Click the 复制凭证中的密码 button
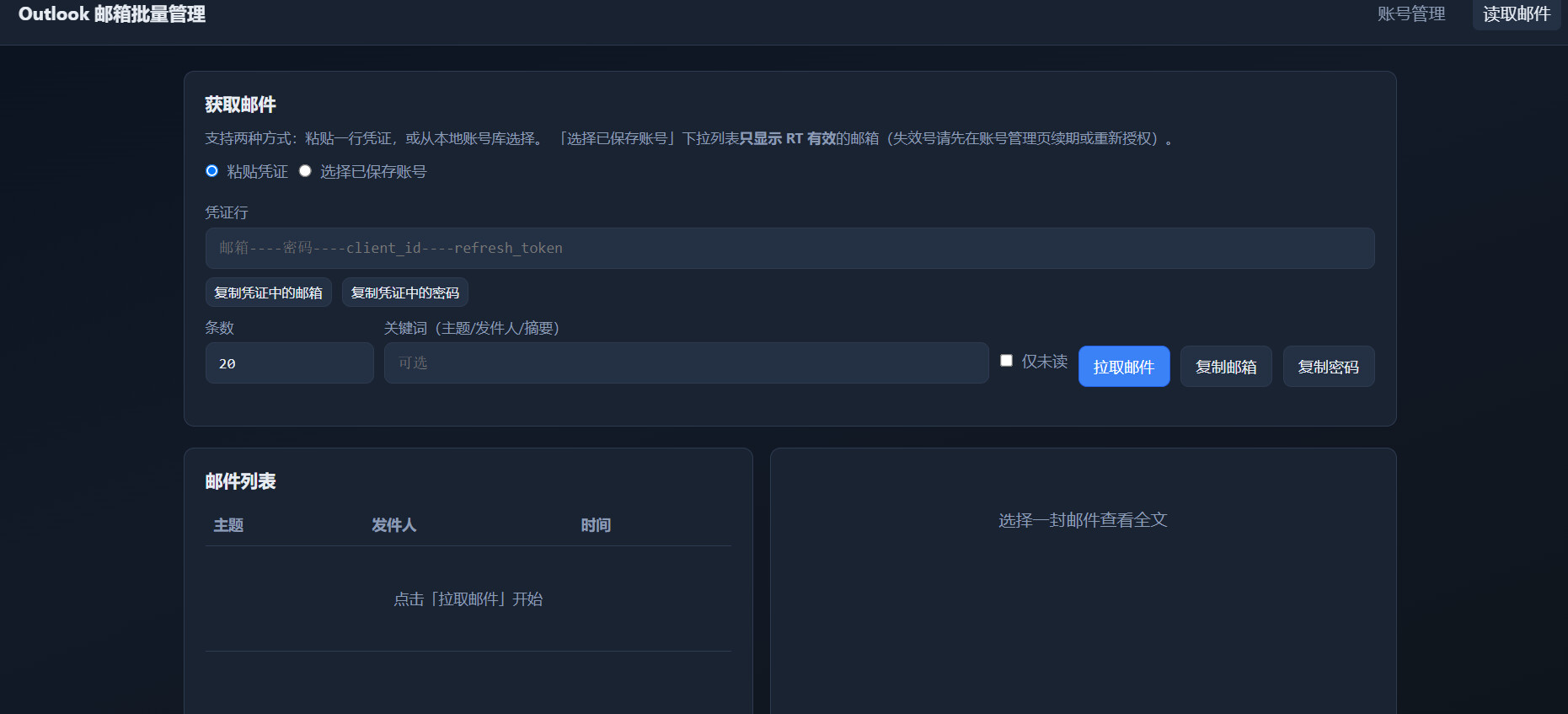The height and width of the screenshot is (714, 1568). coord(405,293)
